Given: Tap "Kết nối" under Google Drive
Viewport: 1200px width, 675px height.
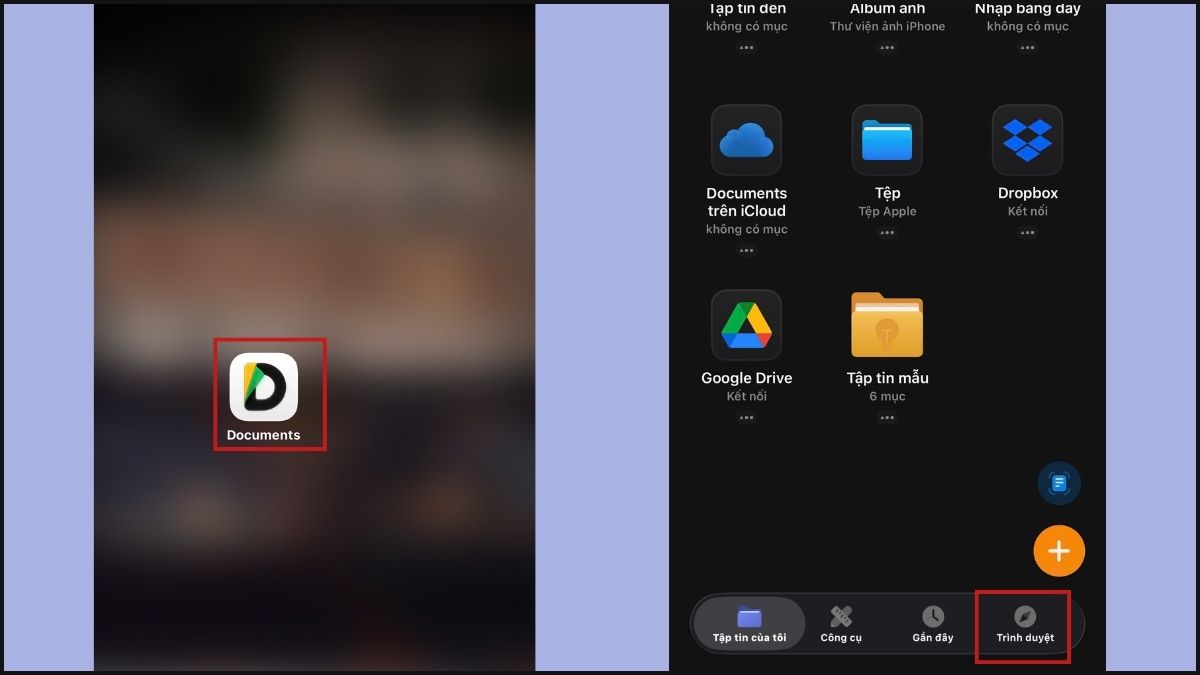Looking at the screenshot, I should [x=746, y=397].
